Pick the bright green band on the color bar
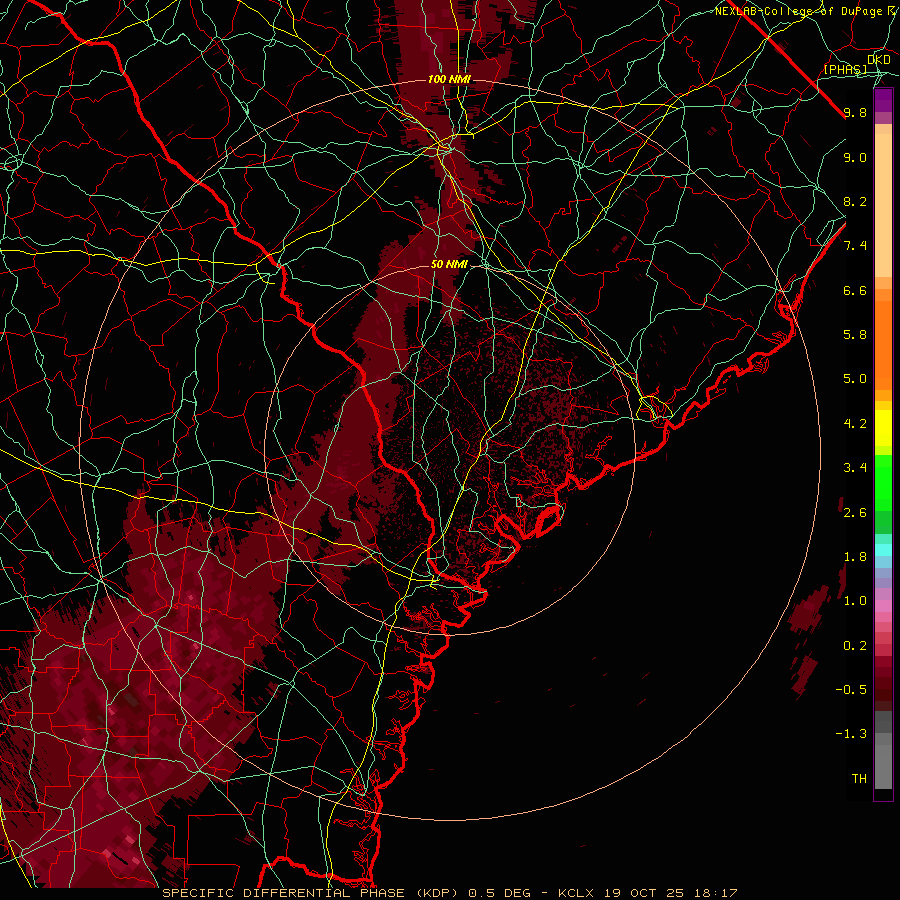This screenshot has height=900, width=900. 883,483
